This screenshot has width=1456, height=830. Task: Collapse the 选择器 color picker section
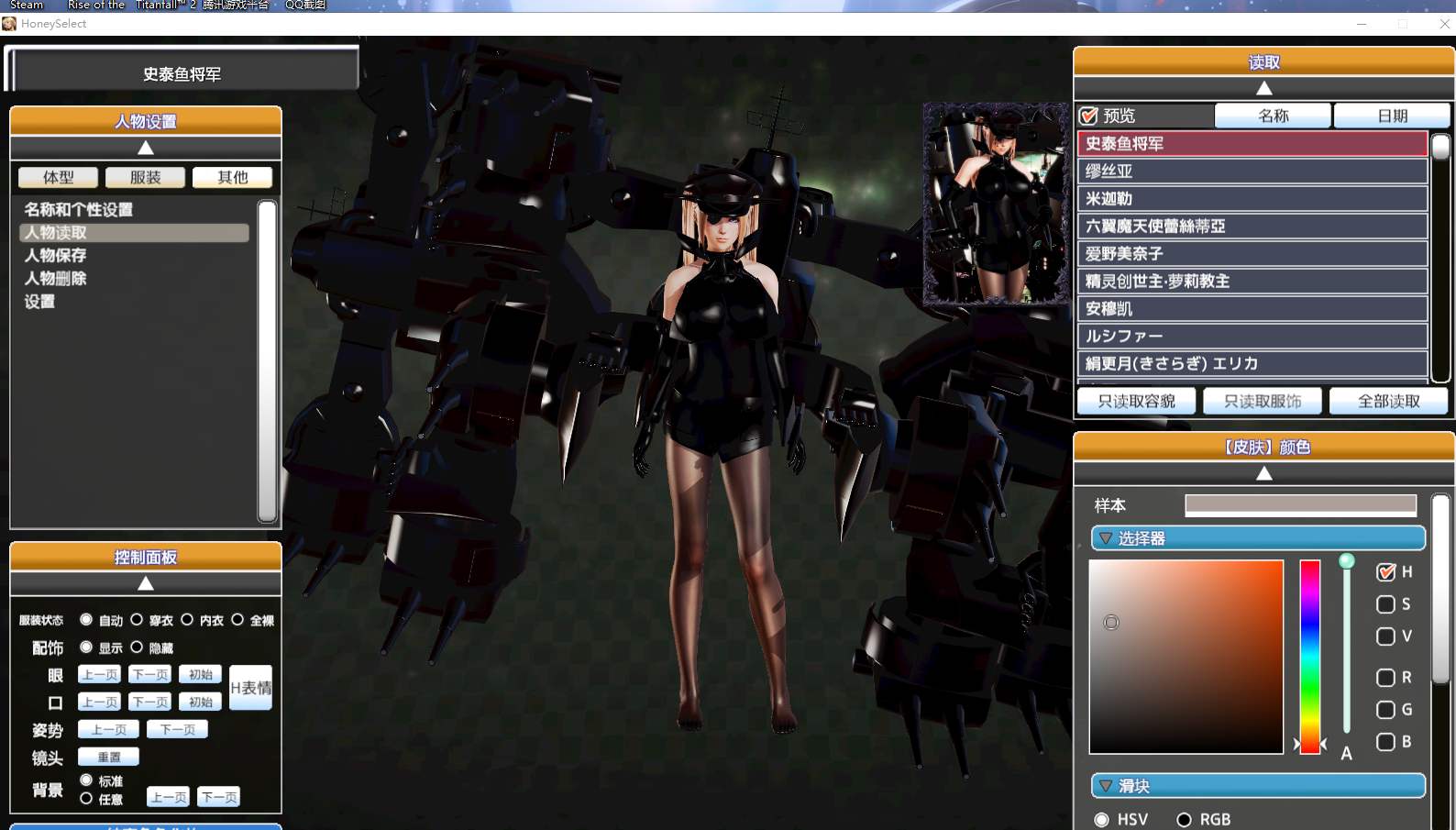point(1106,538)
